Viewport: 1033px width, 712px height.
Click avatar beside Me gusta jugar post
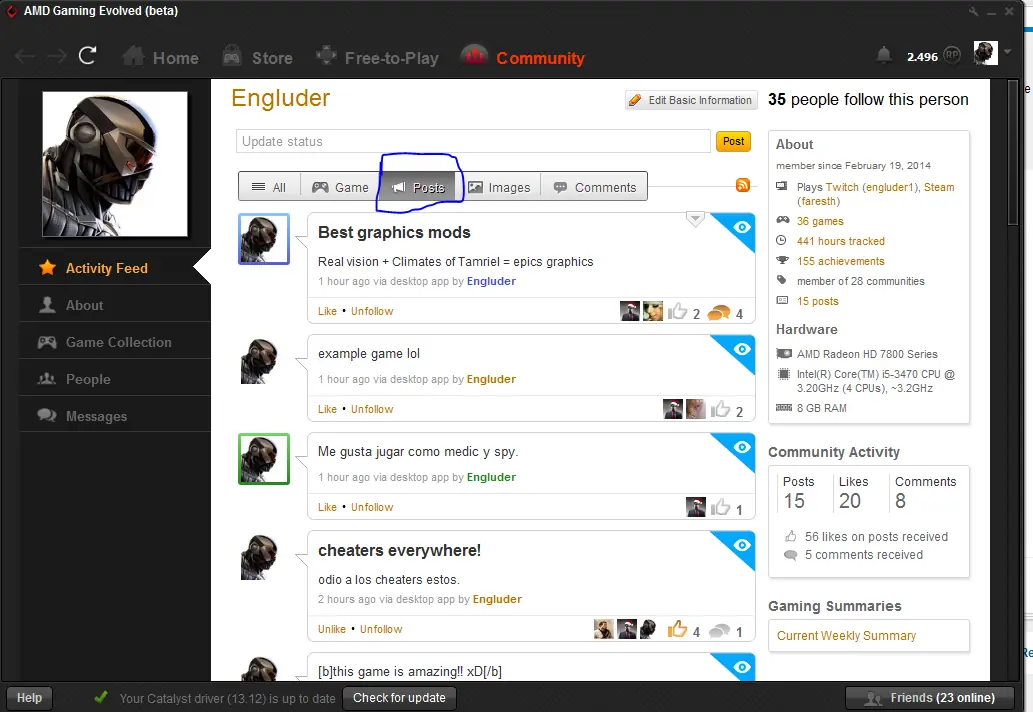tap(264, 458)
